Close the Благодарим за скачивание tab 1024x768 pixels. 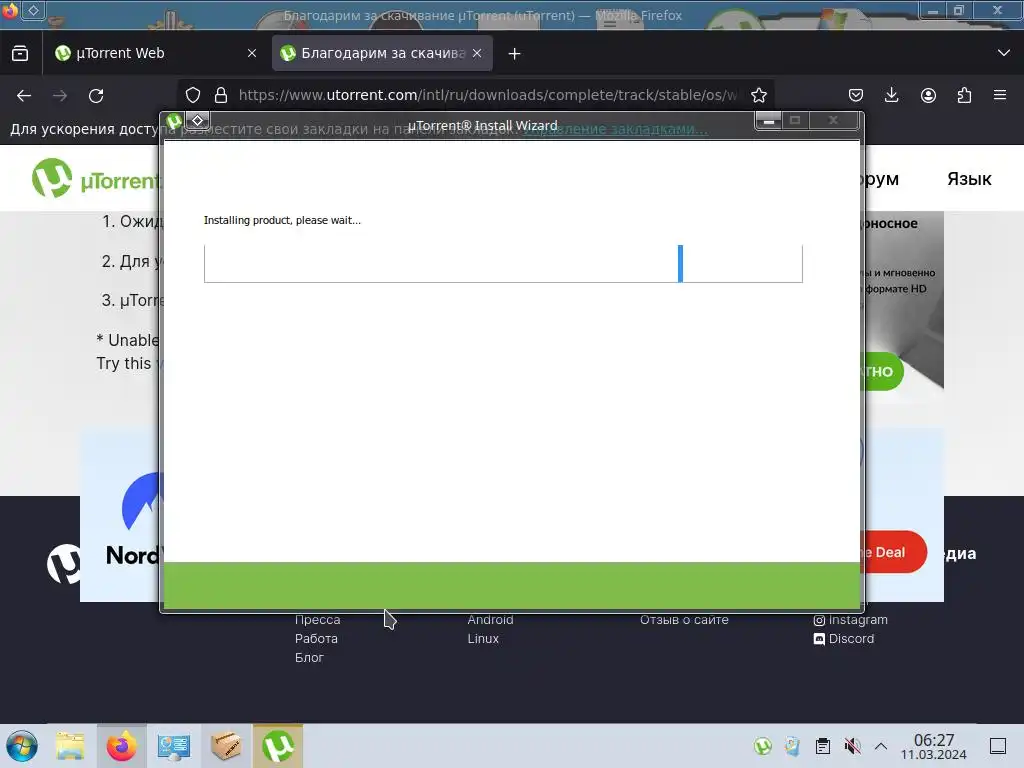(x=477, y=54)
